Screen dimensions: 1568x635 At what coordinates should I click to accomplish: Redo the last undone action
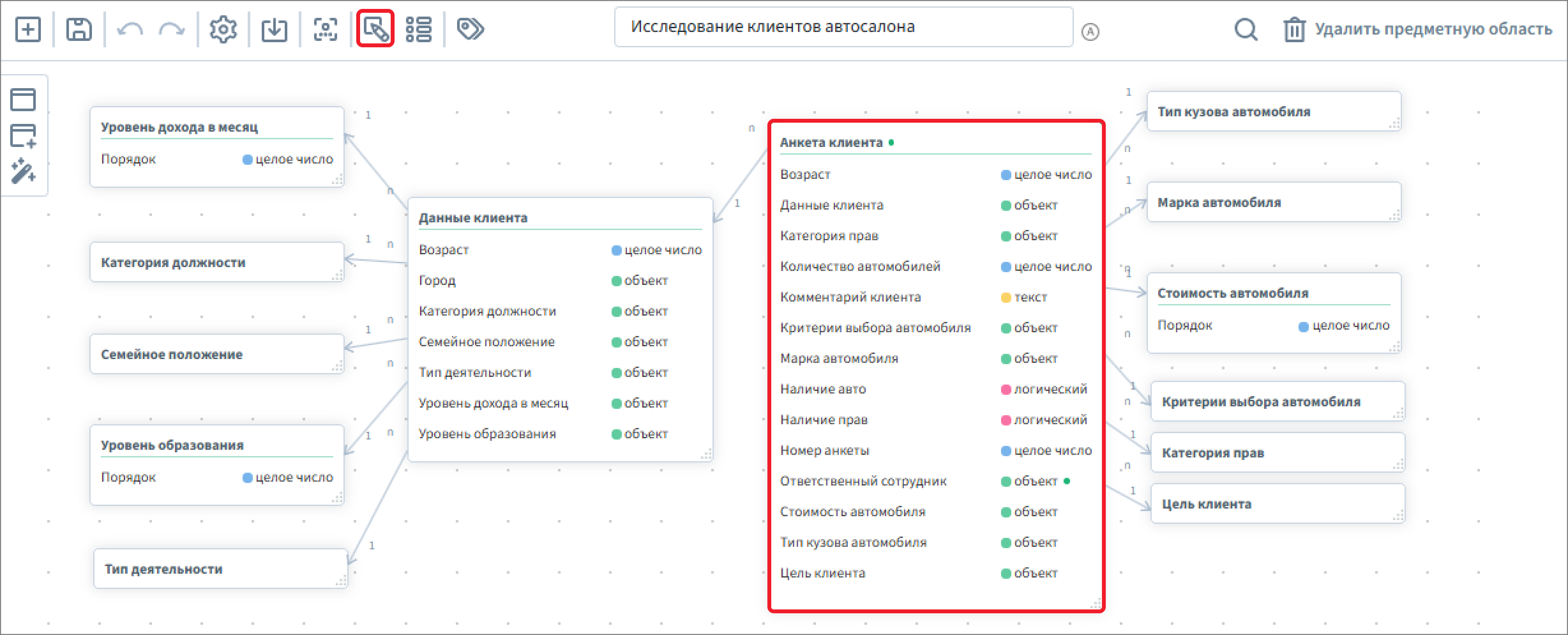172,29
